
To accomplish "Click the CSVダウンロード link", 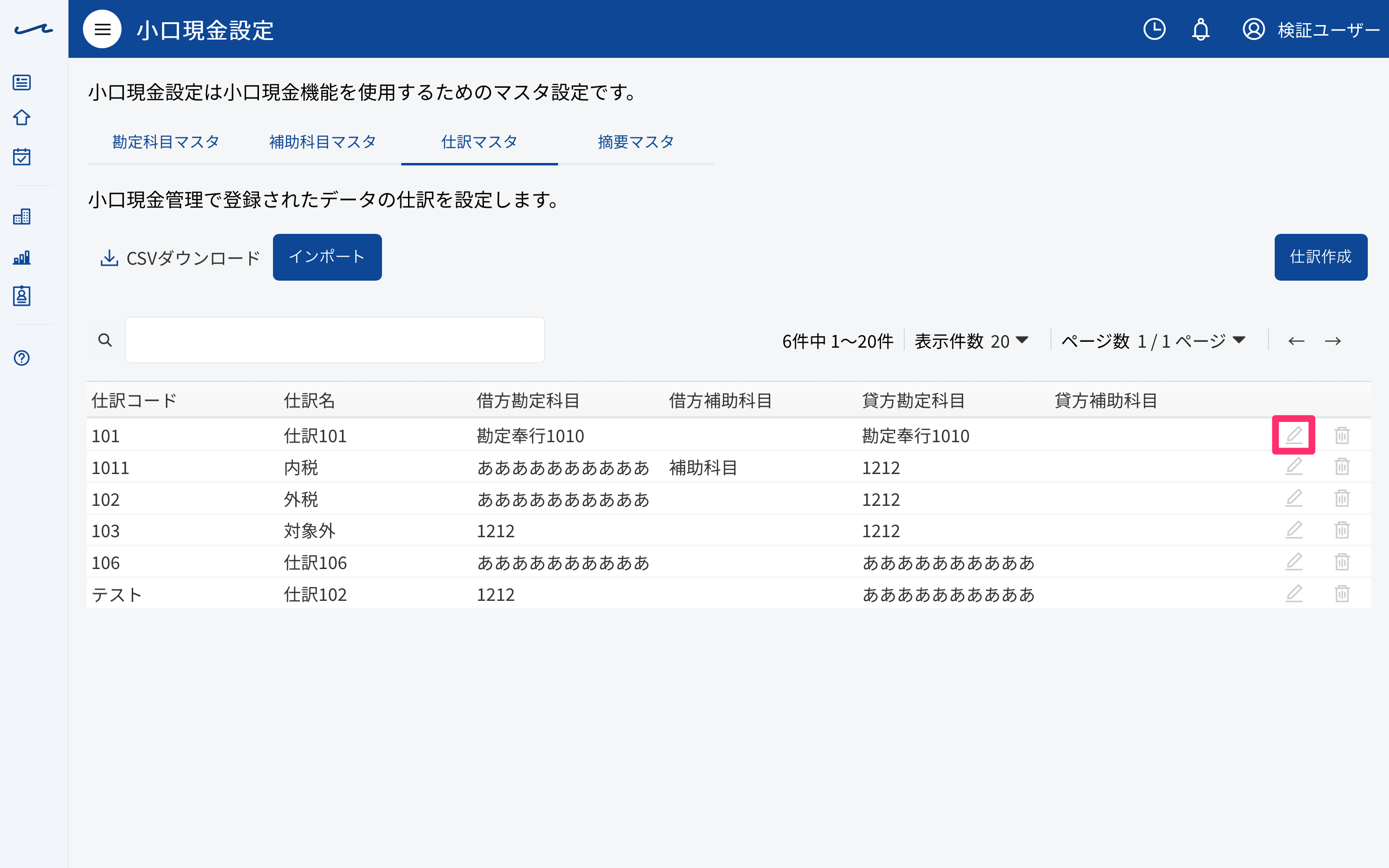I will pyautogui.click(x=180, y=258).
